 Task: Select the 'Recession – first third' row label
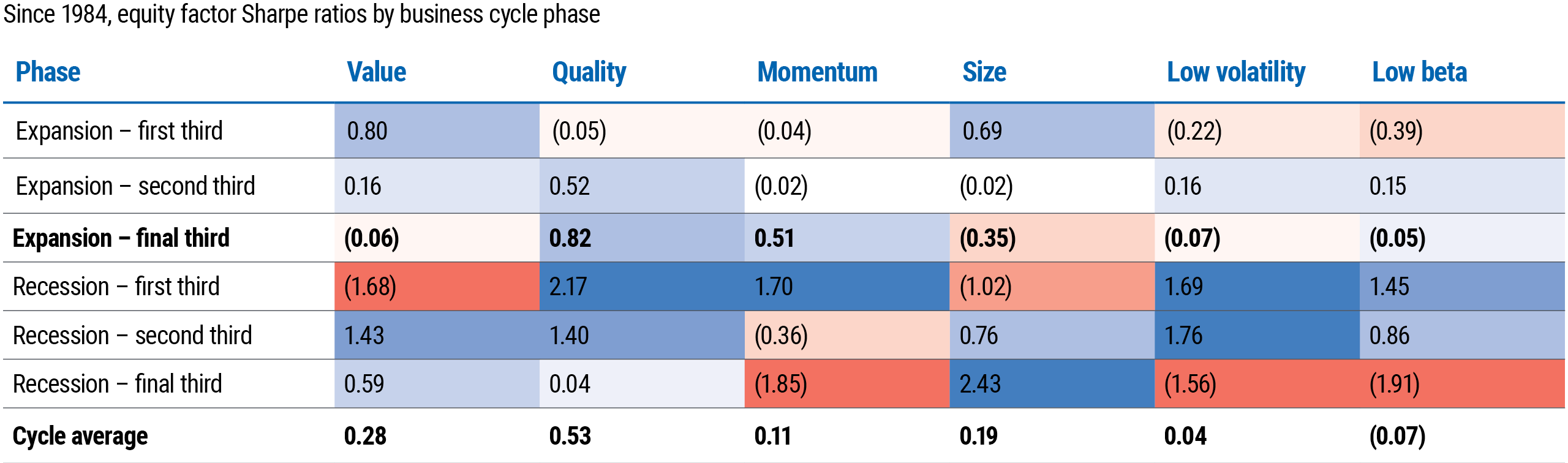116,287
